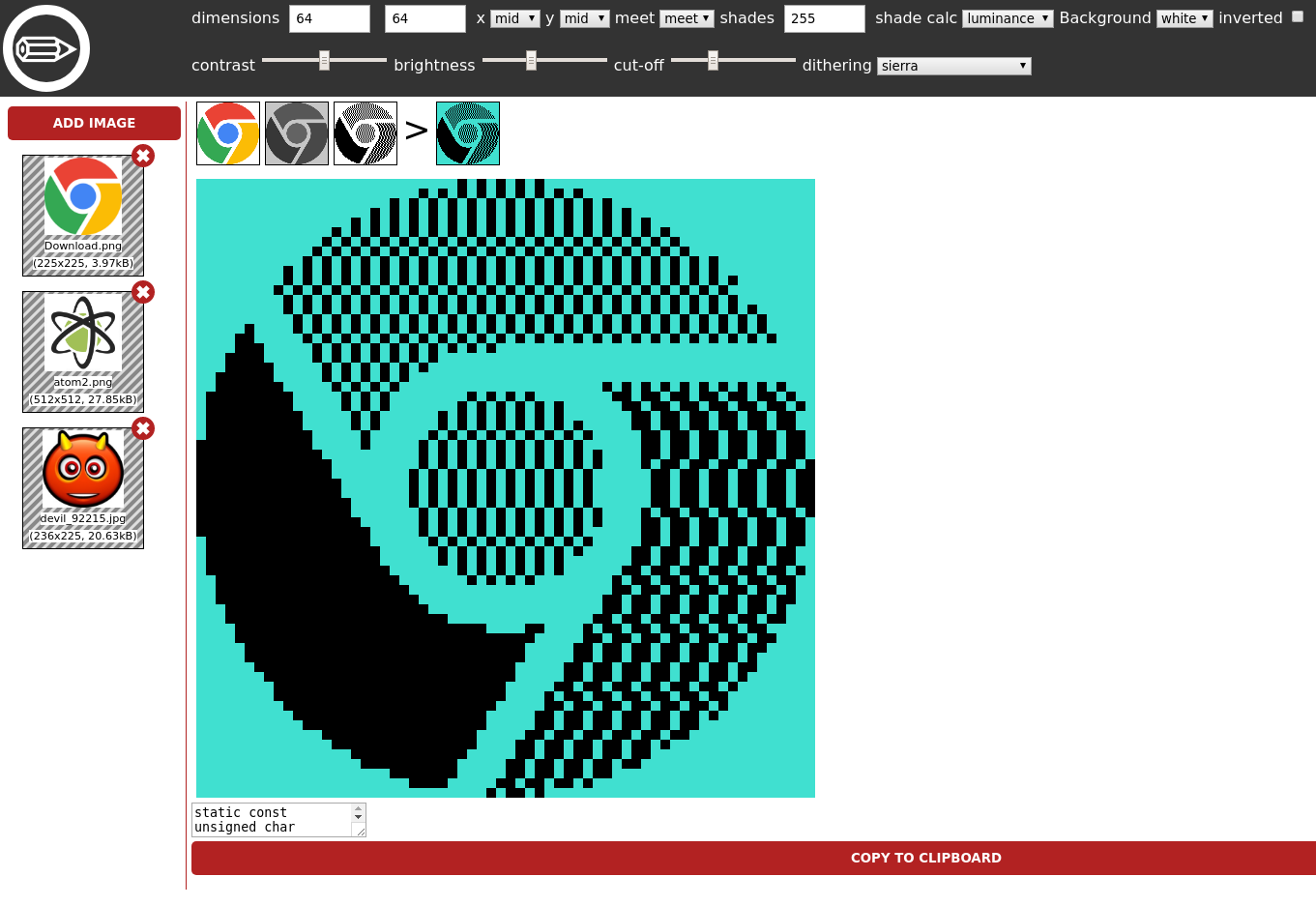The image size is (1316, 906).
Task: Click the dithered black-and-white preview thumbnail
Action: [x=365, y=132]
